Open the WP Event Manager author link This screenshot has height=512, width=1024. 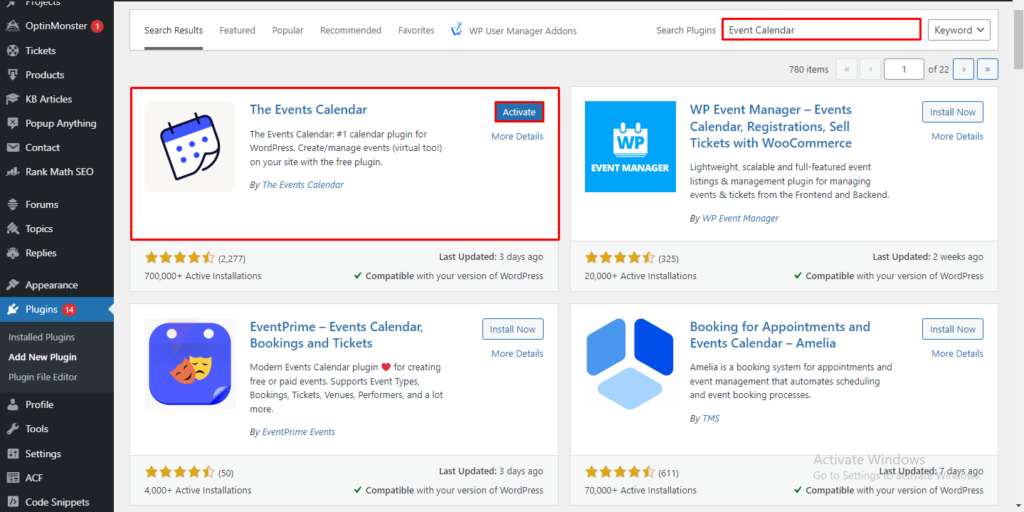click(740, 218)
